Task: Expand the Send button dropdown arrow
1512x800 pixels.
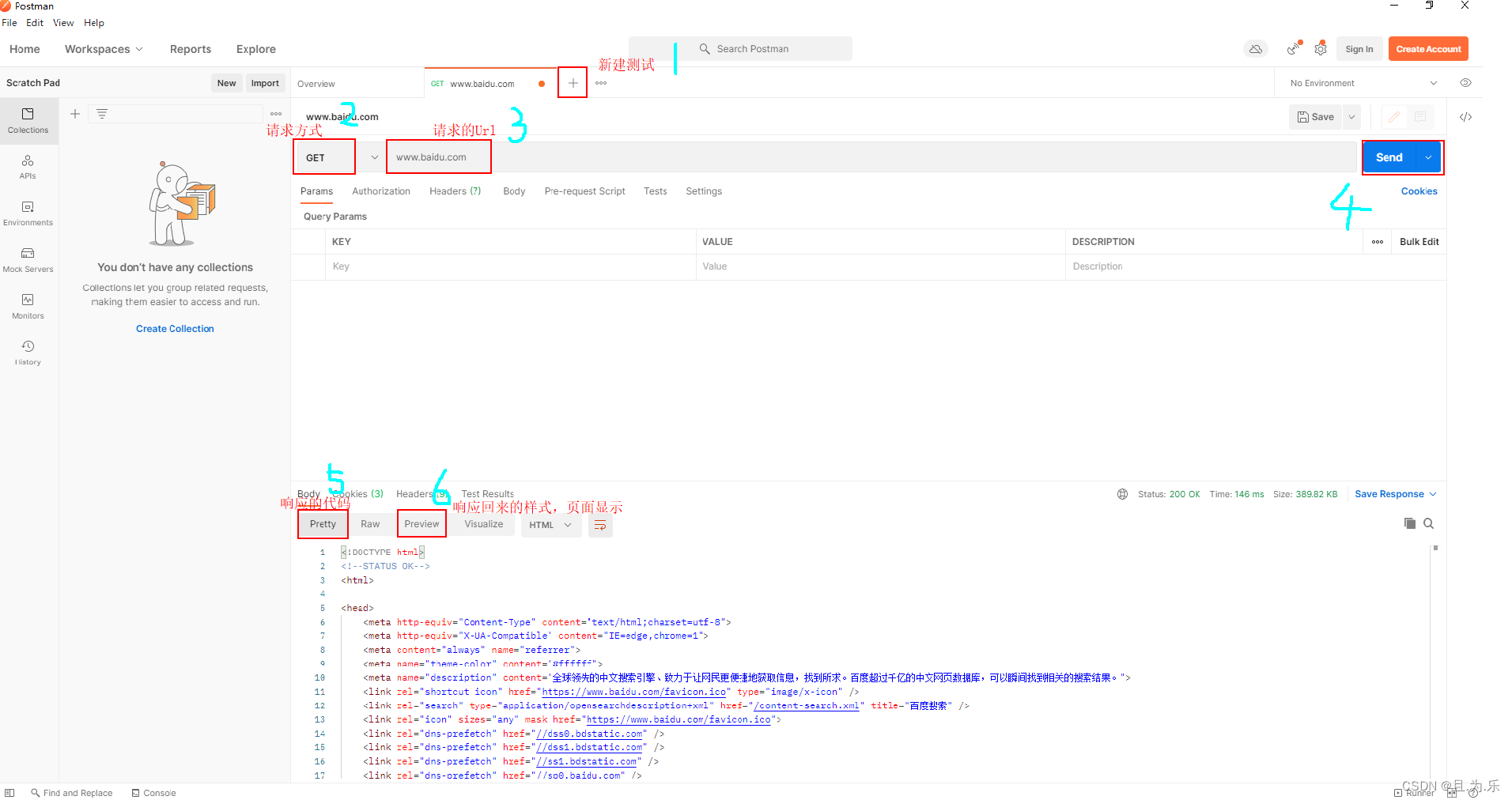Action: click(1428, 157)
